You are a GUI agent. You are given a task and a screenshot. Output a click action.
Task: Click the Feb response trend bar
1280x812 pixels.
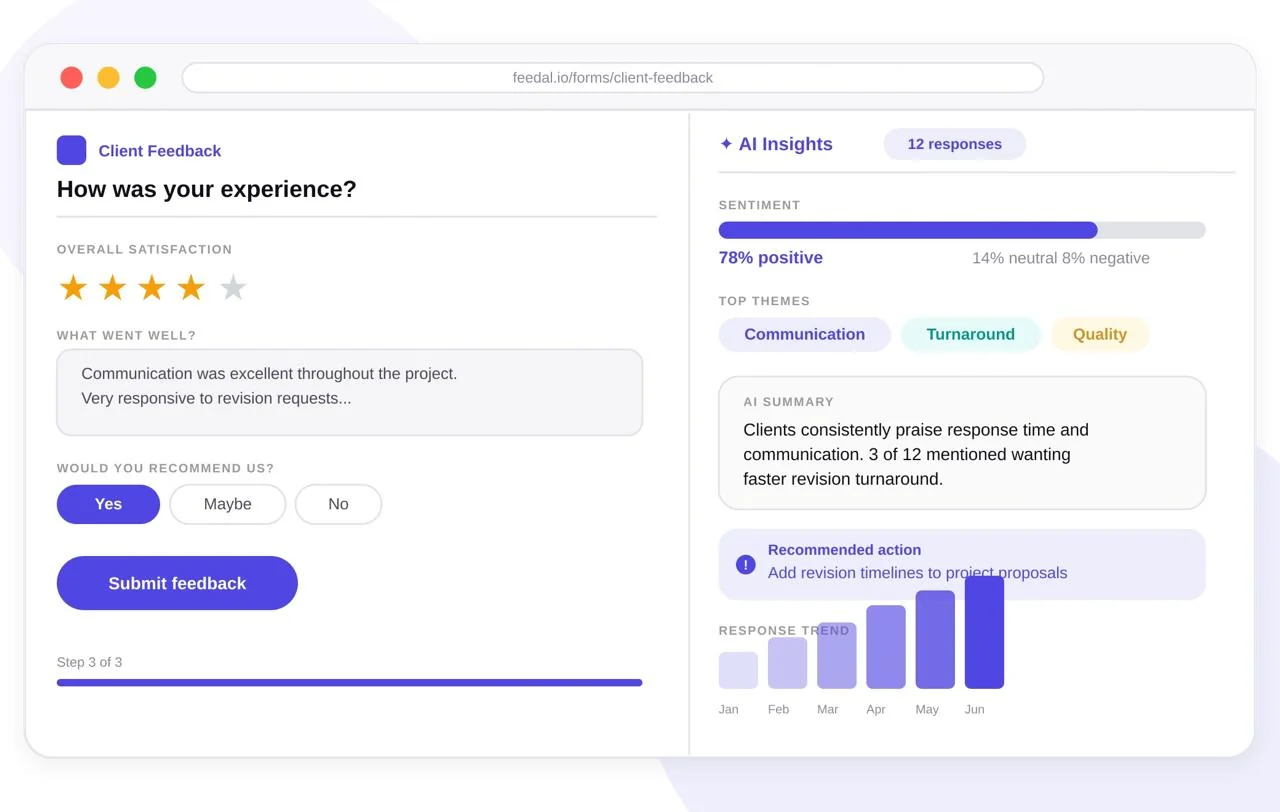tap(787, 663)
